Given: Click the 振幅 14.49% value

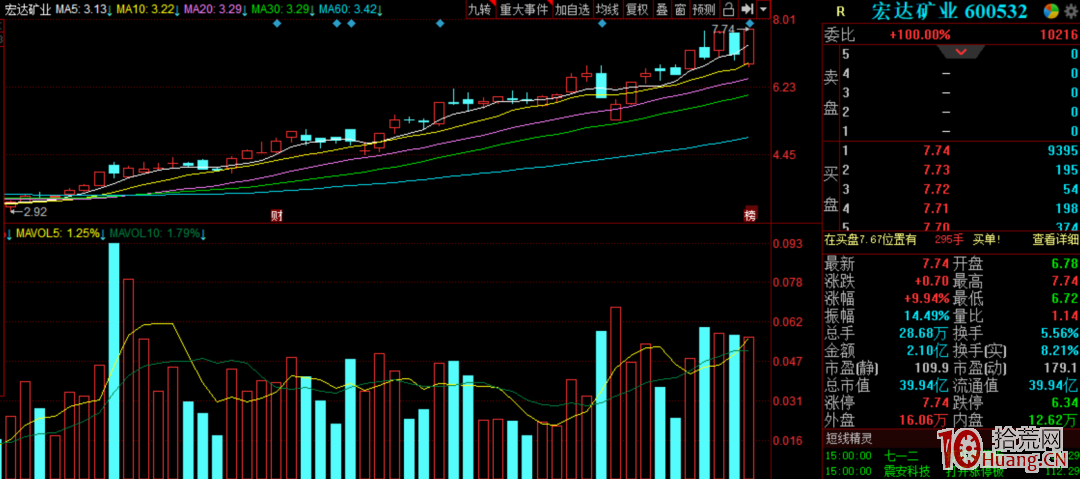Looking at the screenshot, I should click(927, 317).
